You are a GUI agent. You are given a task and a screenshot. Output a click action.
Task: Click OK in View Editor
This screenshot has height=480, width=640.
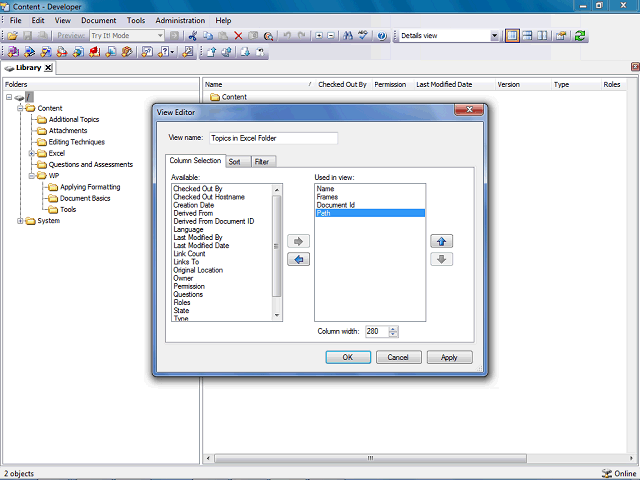(348, 357)
